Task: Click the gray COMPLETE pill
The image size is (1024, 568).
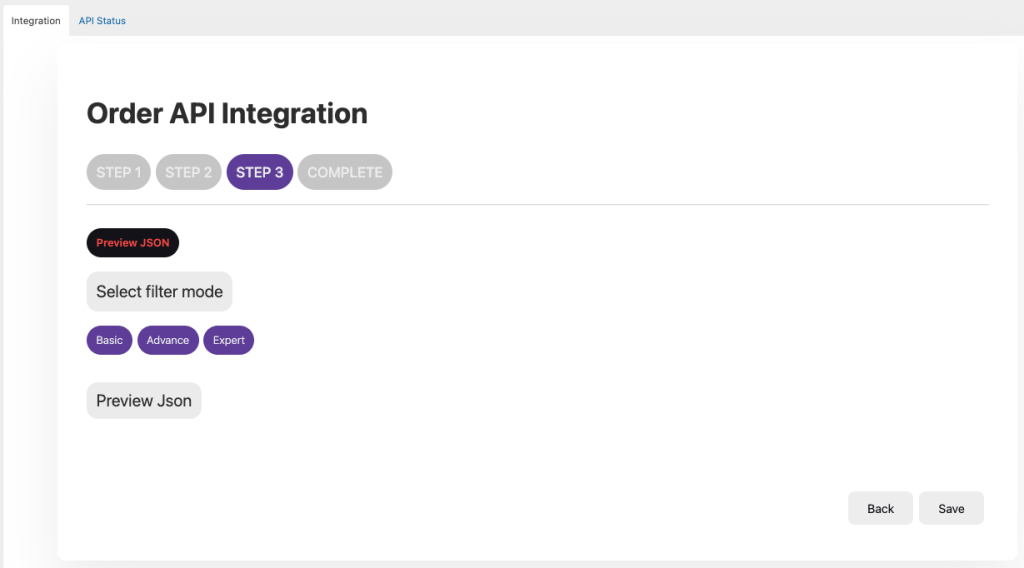Action: pos(344,172)
